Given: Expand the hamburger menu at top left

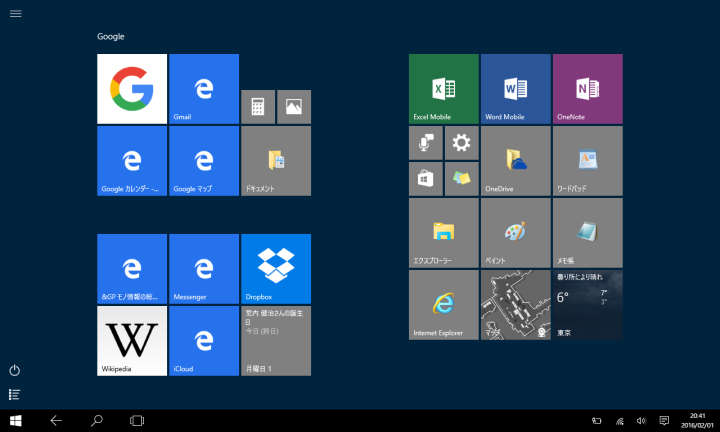Looking at the screenshot, I should coord(16,13).
